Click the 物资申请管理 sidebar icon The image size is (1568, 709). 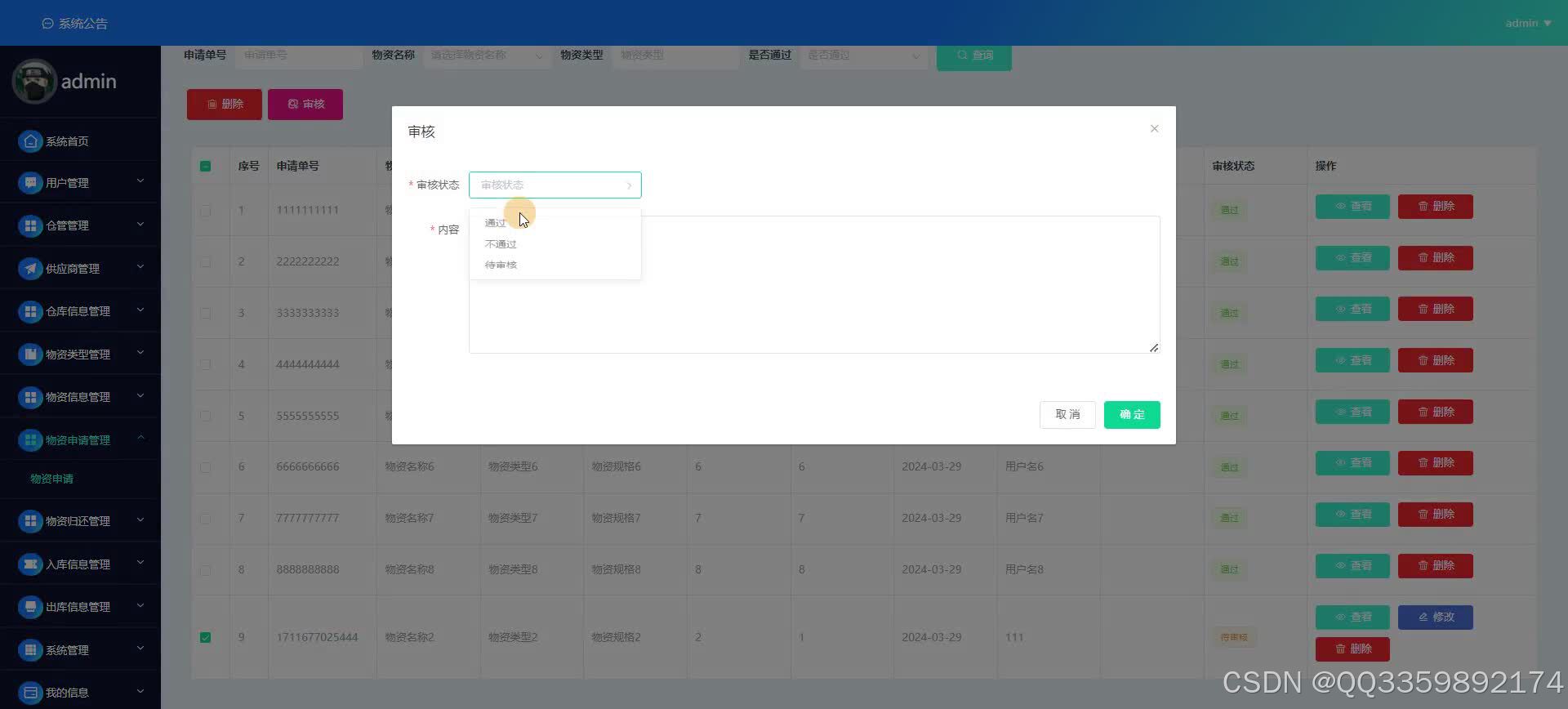(x=30, y=440)
